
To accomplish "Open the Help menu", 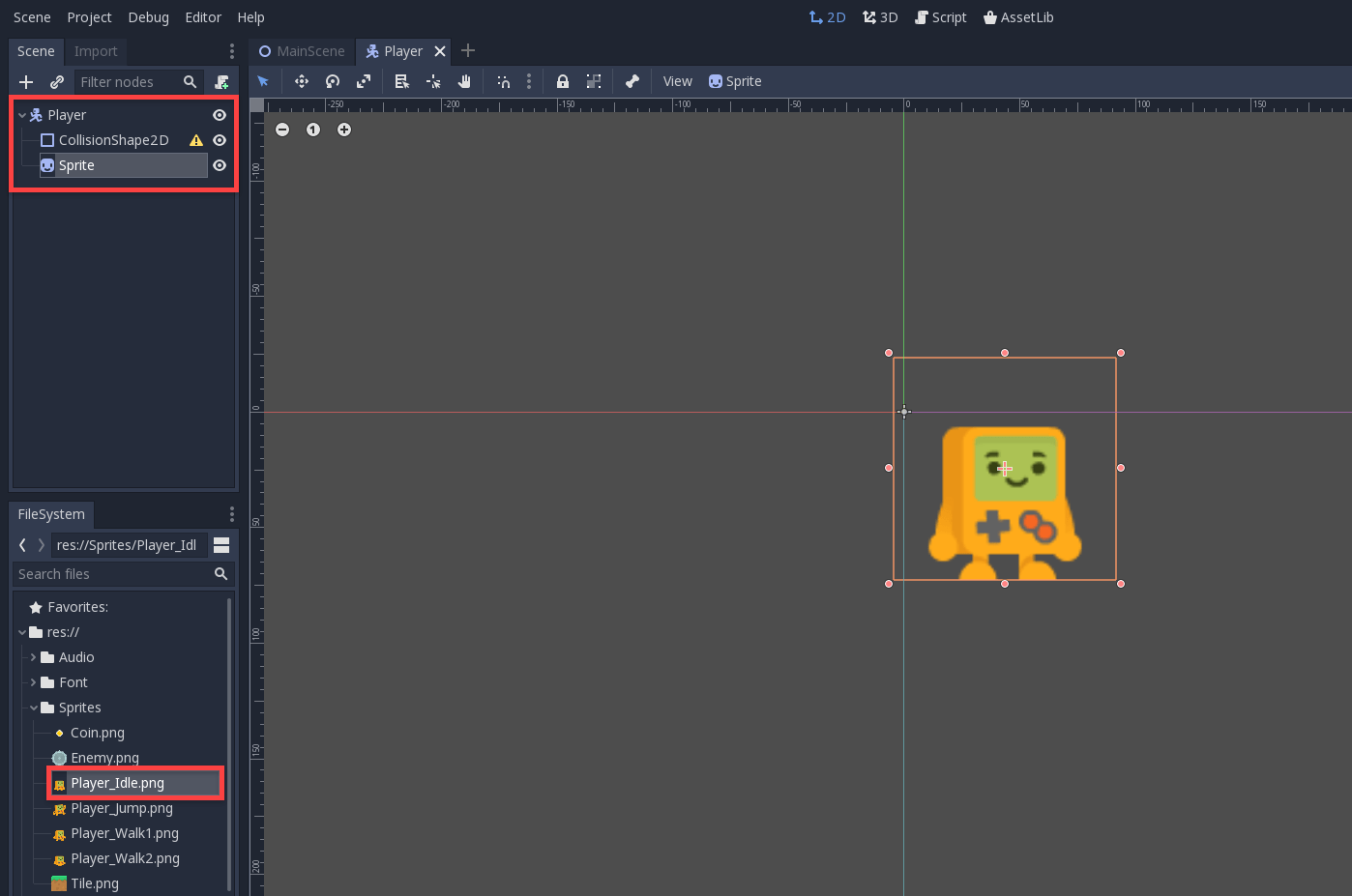I will tap(250, 17).
